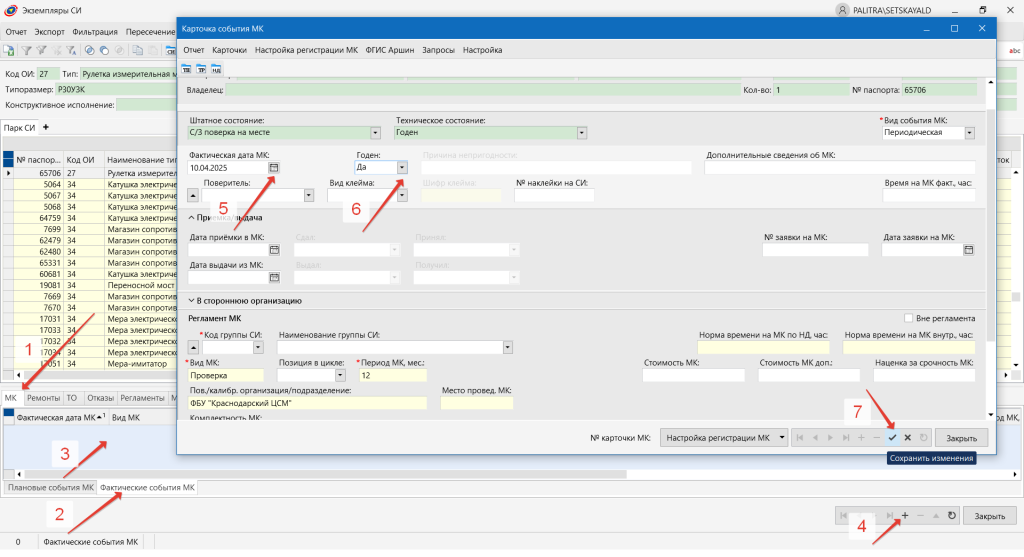Screen dimensions: 1024x557
Task: Switch to the МК tab
Action: [11, 398]
